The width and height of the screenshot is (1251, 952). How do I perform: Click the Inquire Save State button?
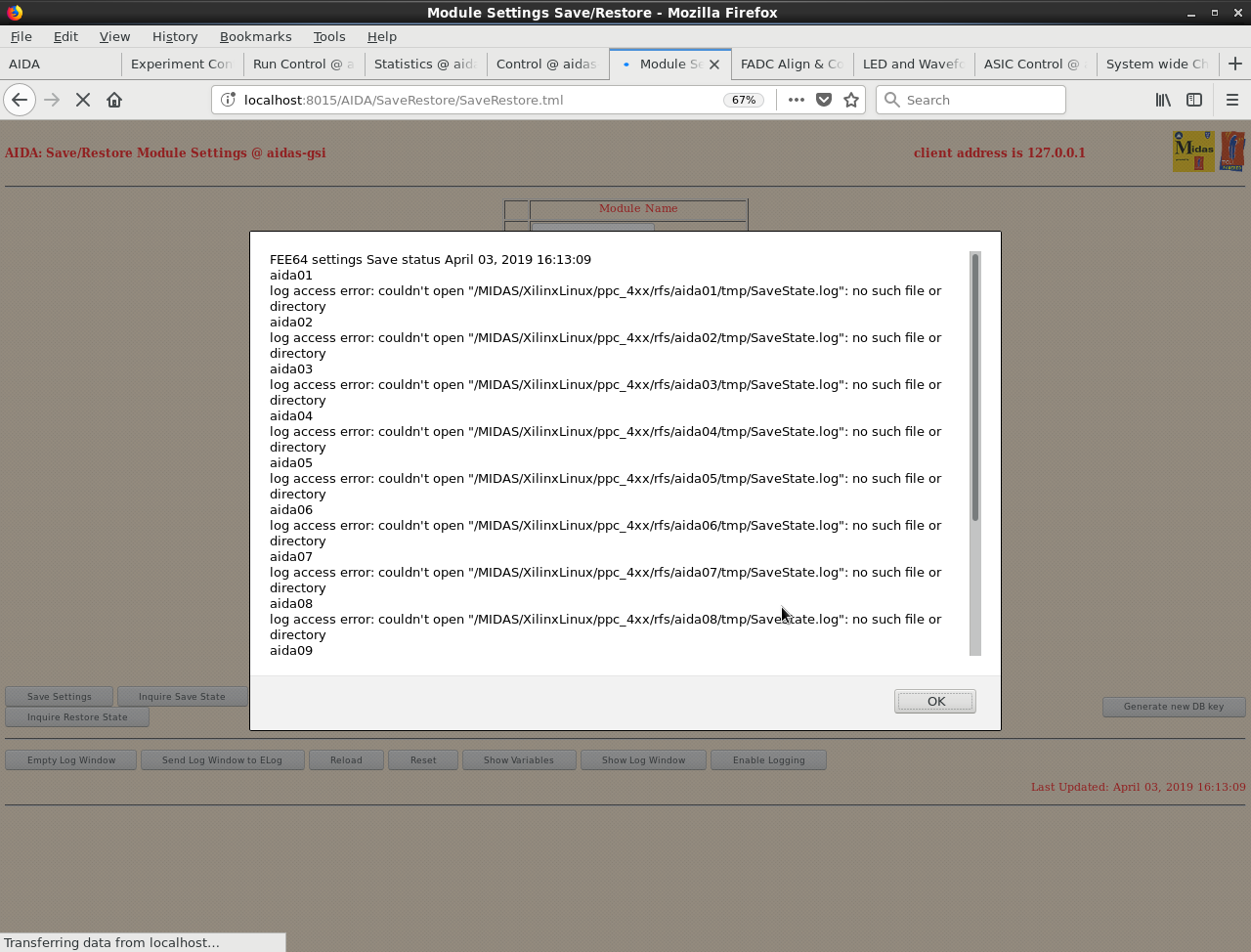(x=182, y=697)
